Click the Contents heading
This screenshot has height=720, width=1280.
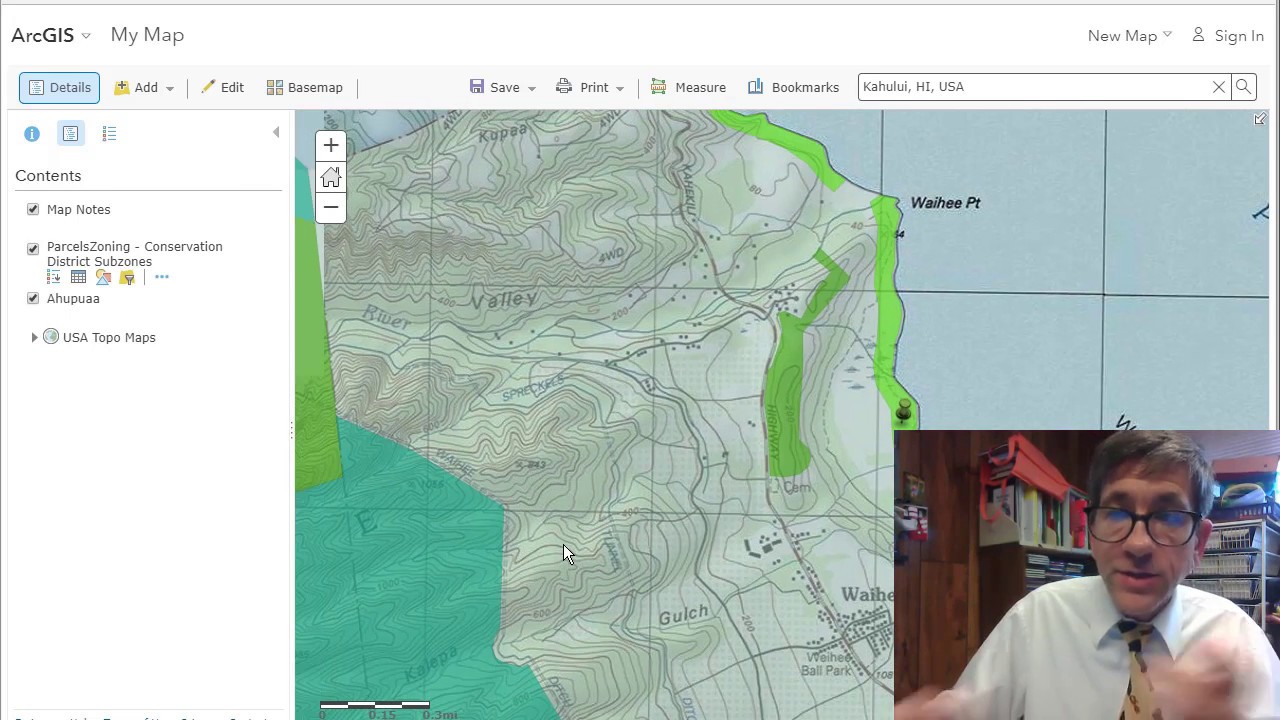tap(48, 176)
